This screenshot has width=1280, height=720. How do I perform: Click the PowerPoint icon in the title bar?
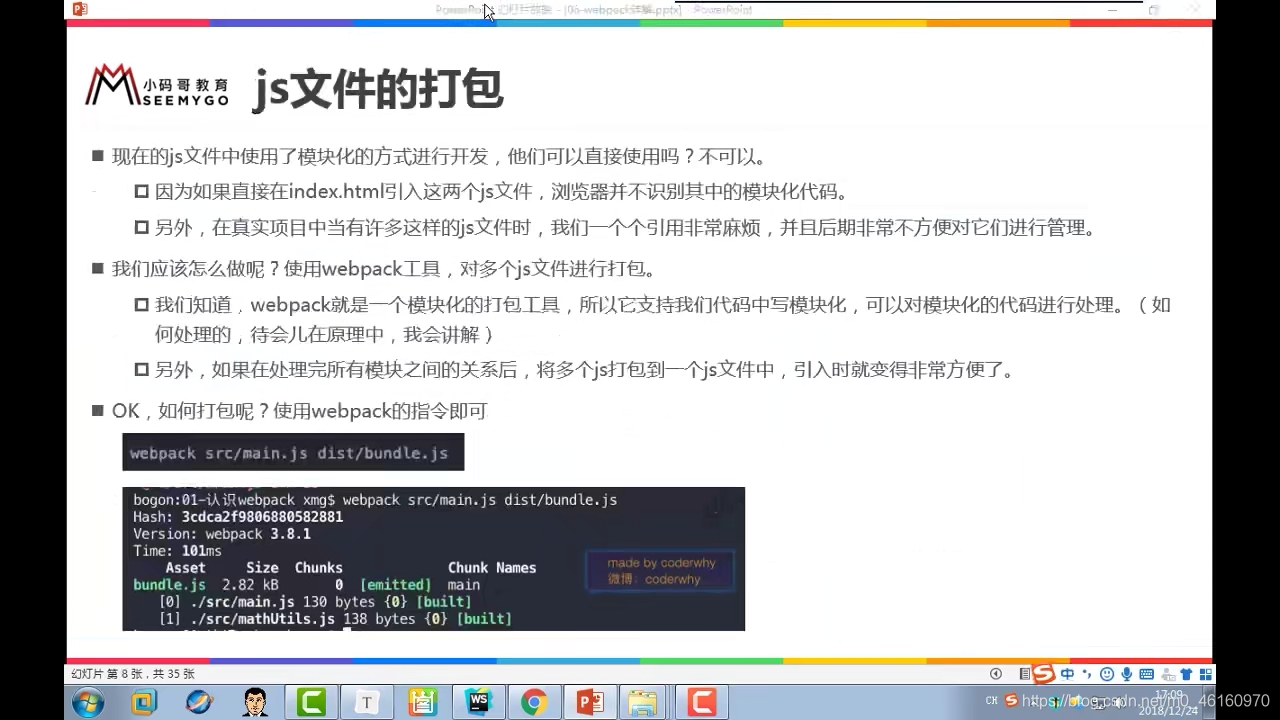[x=80, y=10]
